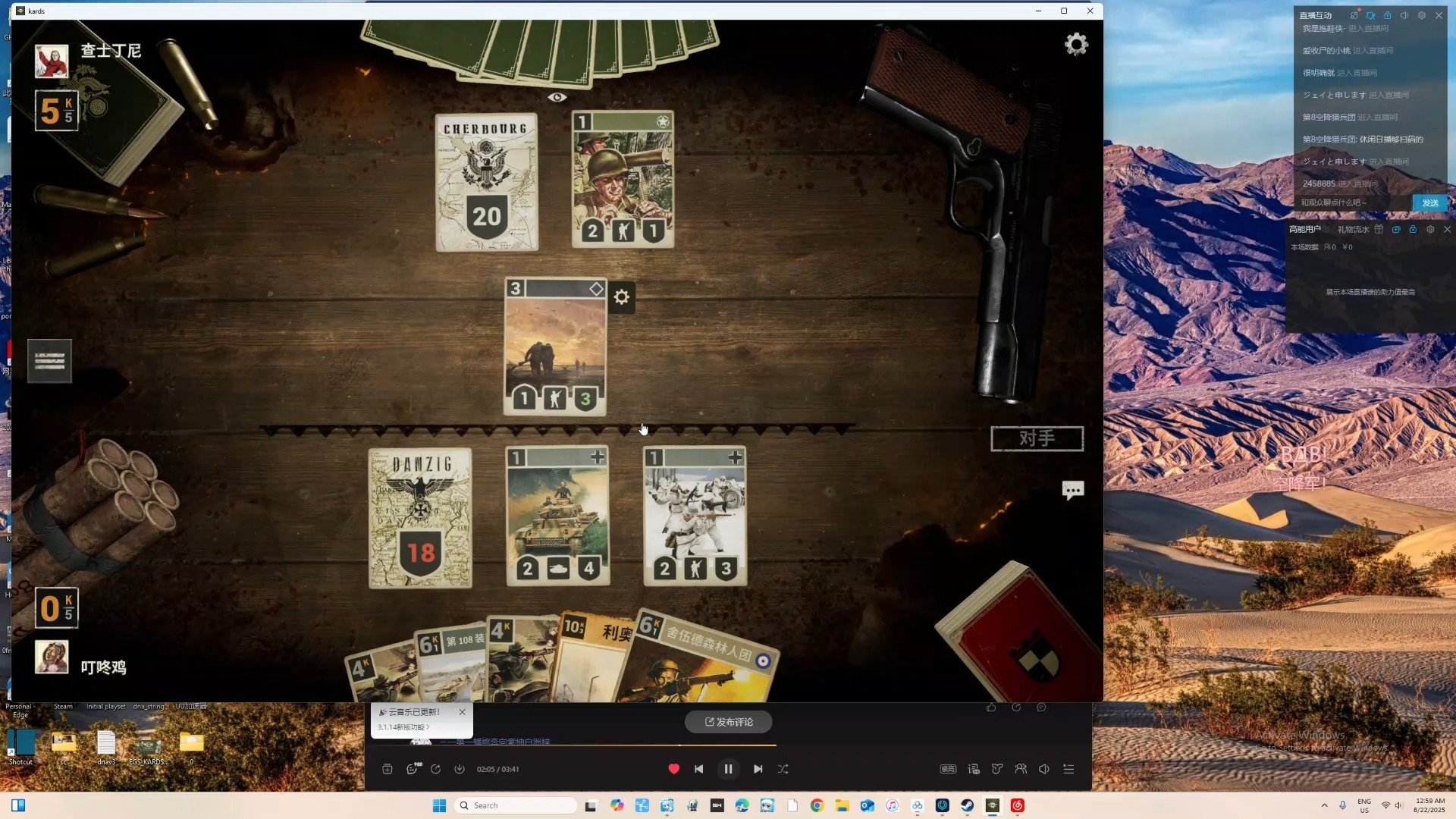The image size is (1456, 819).
Task: Click the German deck pile
Action: [1020, 633]
